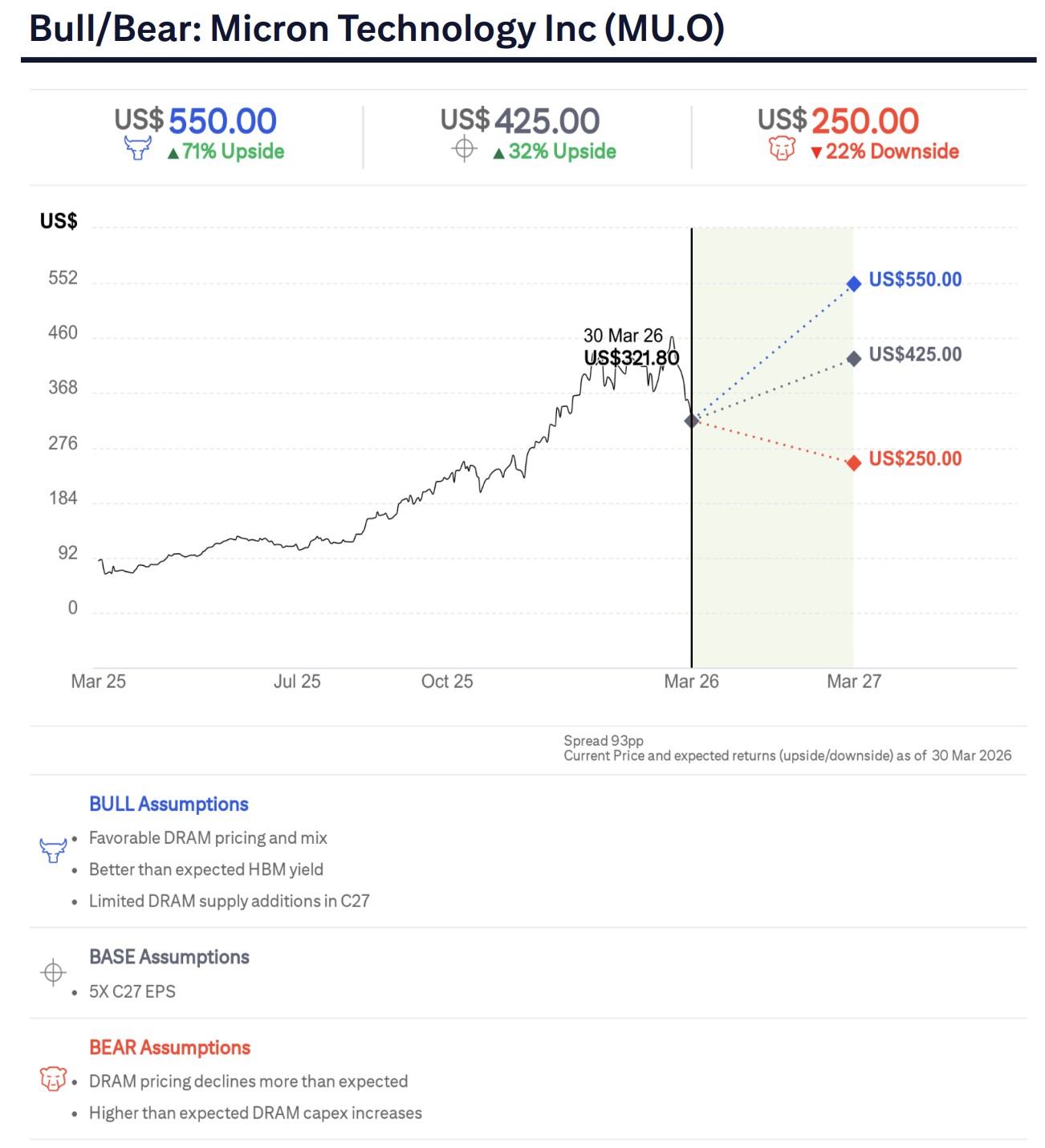Click the base-case crosshair icon beside US$425.00

click(x=464, y=149)
